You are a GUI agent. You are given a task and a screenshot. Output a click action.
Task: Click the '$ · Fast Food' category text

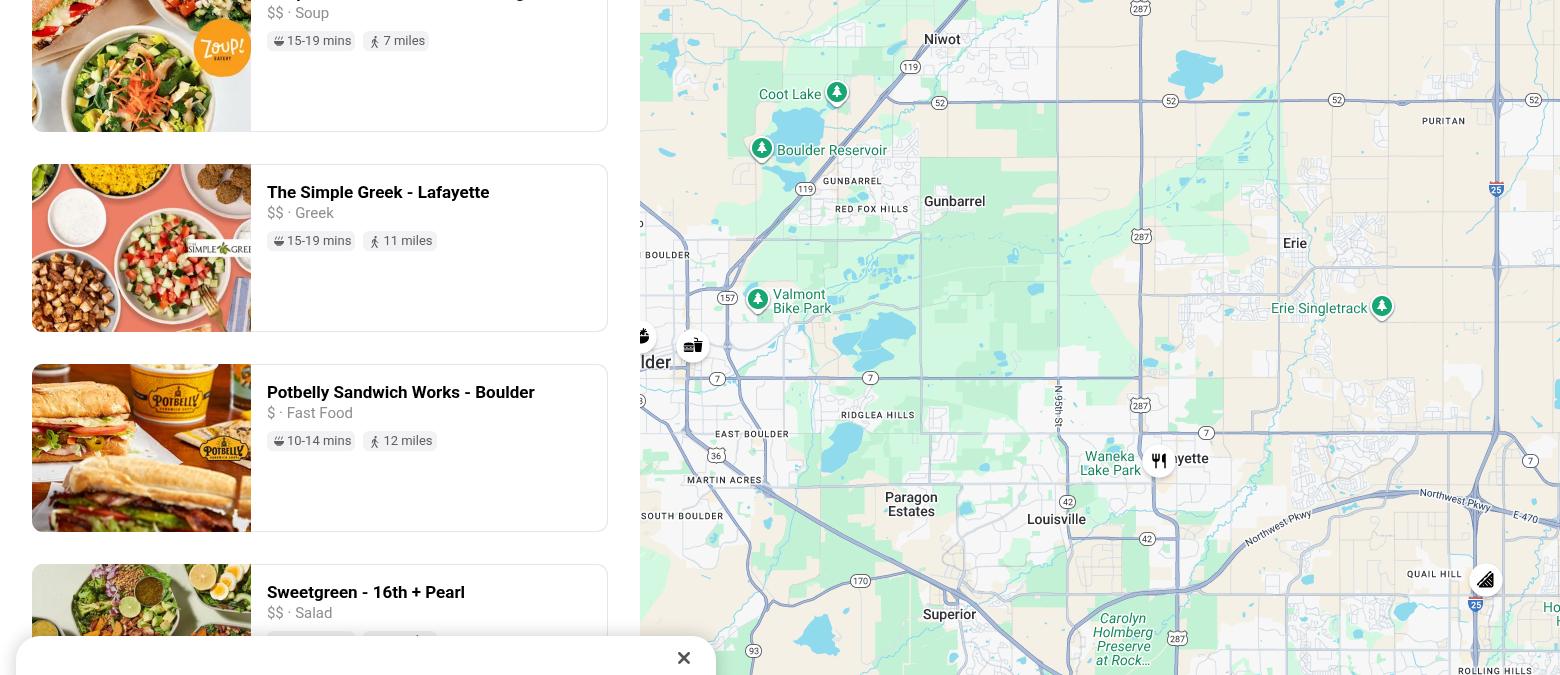pos(310,413)
